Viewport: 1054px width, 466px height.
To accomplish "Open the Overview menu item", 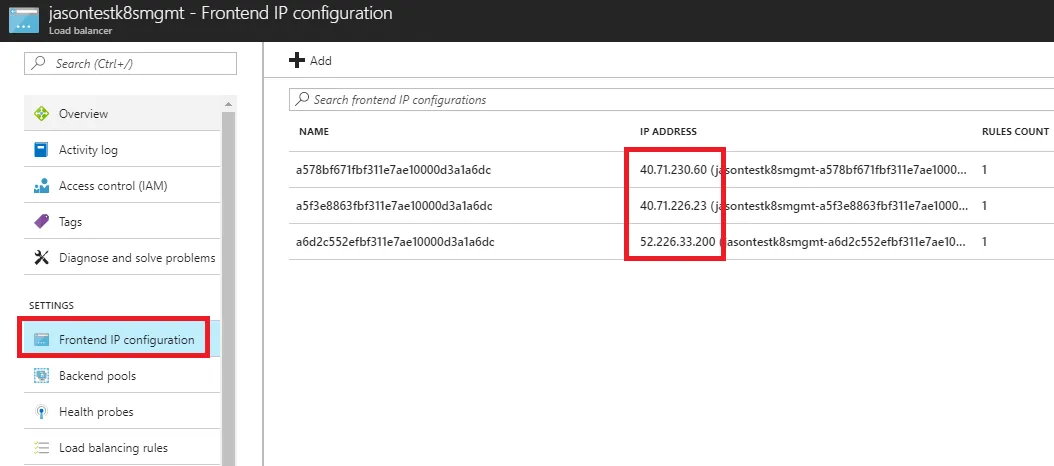I will tap(122, 114).
